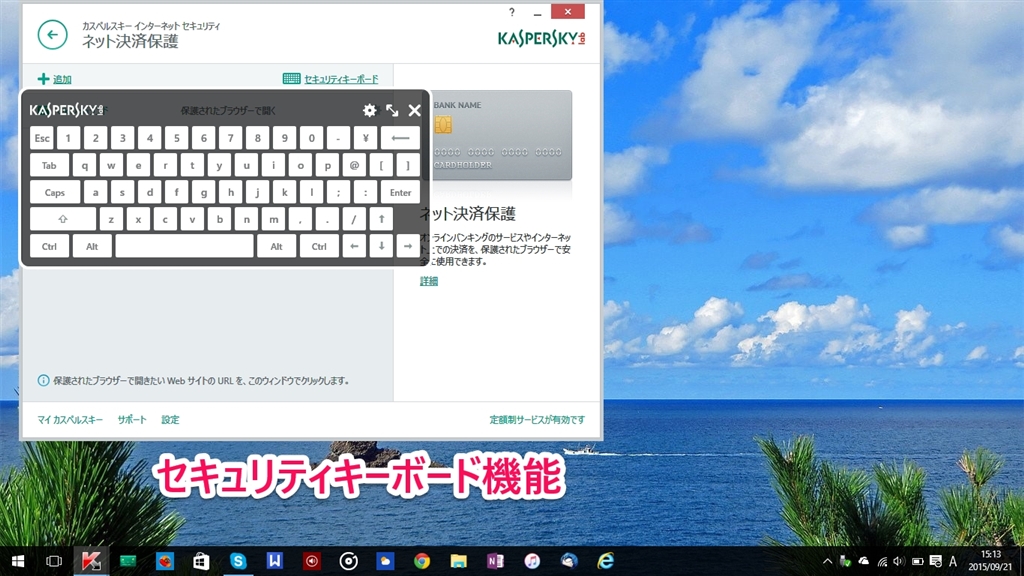Viewport: 1024px width, 576px height.
Task: Click Kaspersky icon on taskbar
Action: point(91,561)
